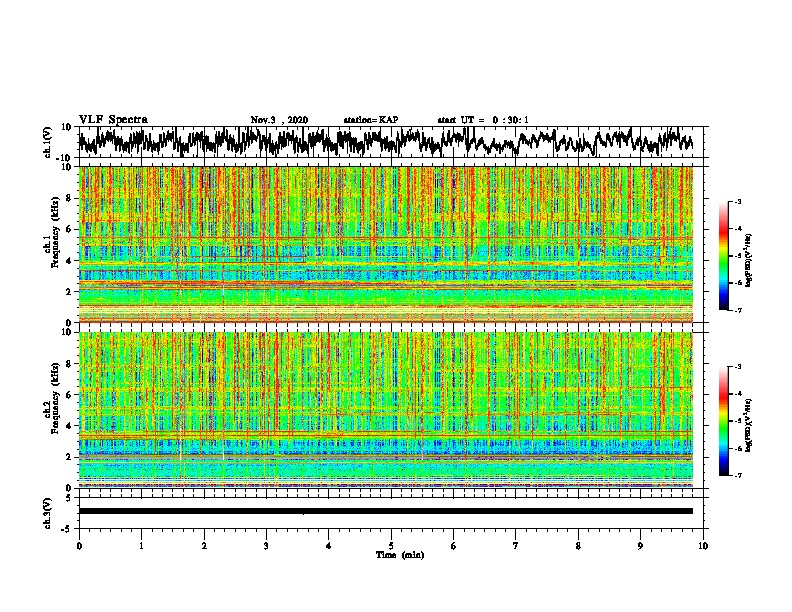Image resolution: width=792 pixels, height=612 pixels.
Task: Click the time axis tick label "2"
Action: coord(204,546)
